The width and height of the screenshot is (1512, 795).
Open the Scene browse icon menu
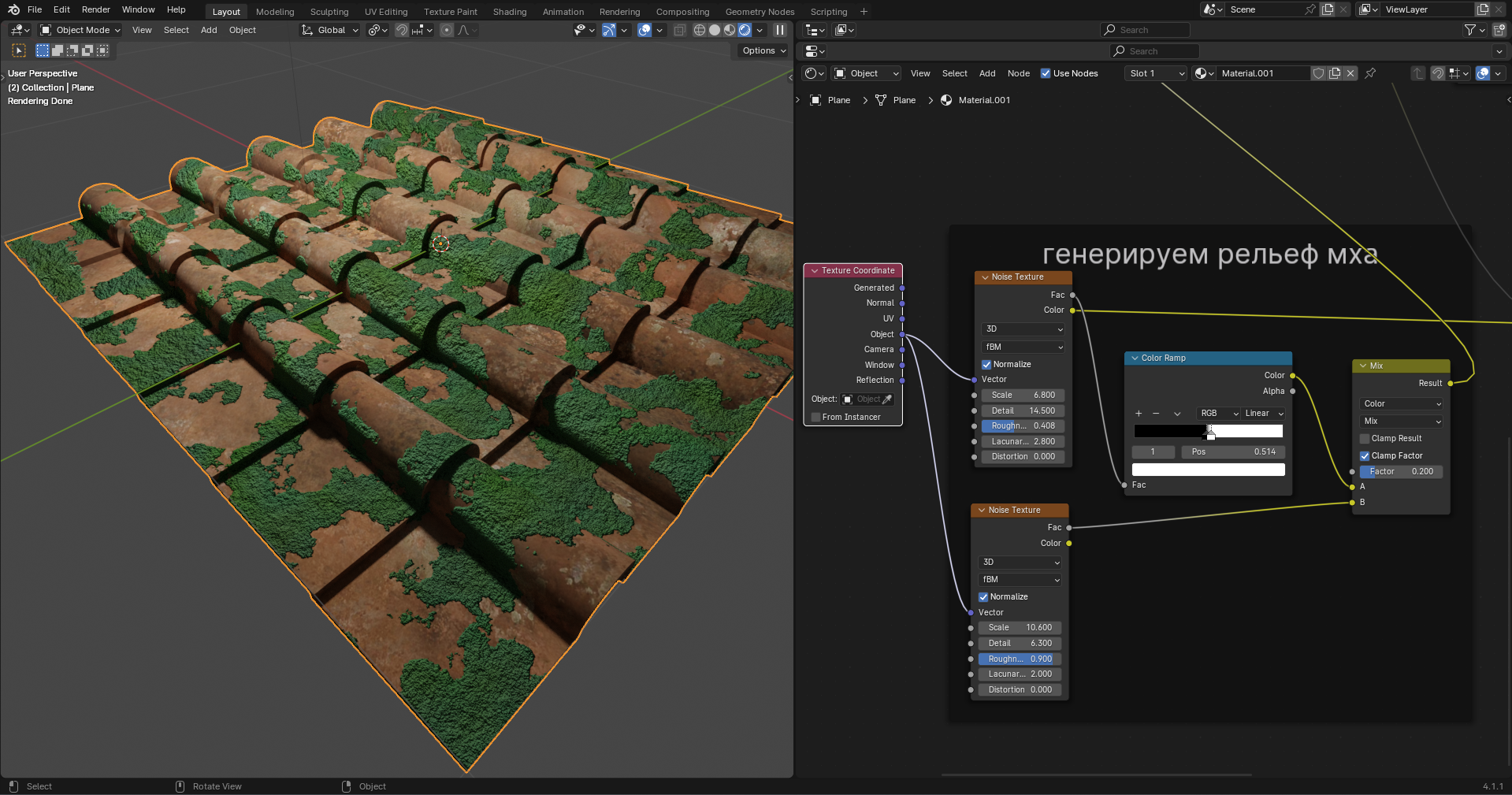tap(1213, 9)
